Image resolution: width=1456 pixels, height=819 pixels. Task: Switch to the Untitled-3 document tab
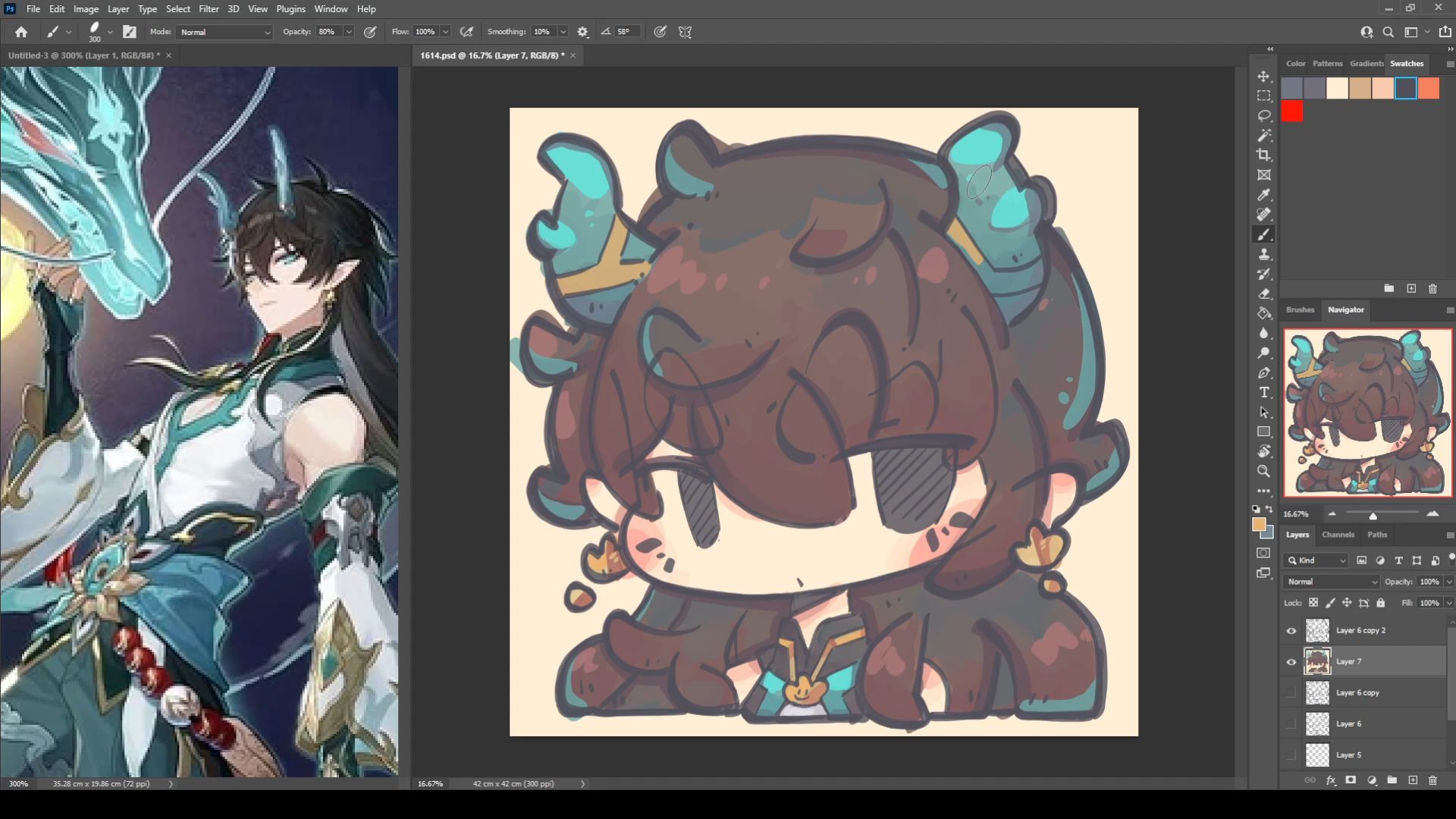pyautogui.click(x=83, y=55)
